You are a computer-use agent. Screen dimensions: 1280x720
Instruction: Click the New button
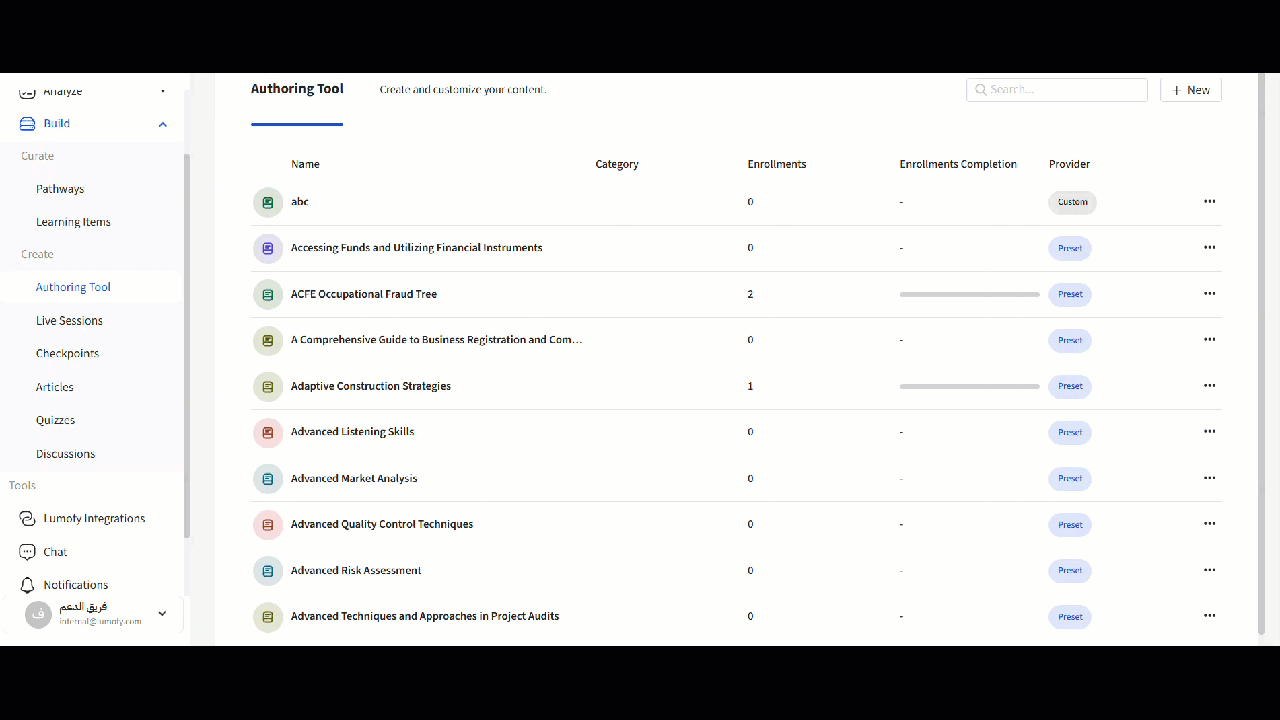pyautogui.click(x=1190, y=90)
